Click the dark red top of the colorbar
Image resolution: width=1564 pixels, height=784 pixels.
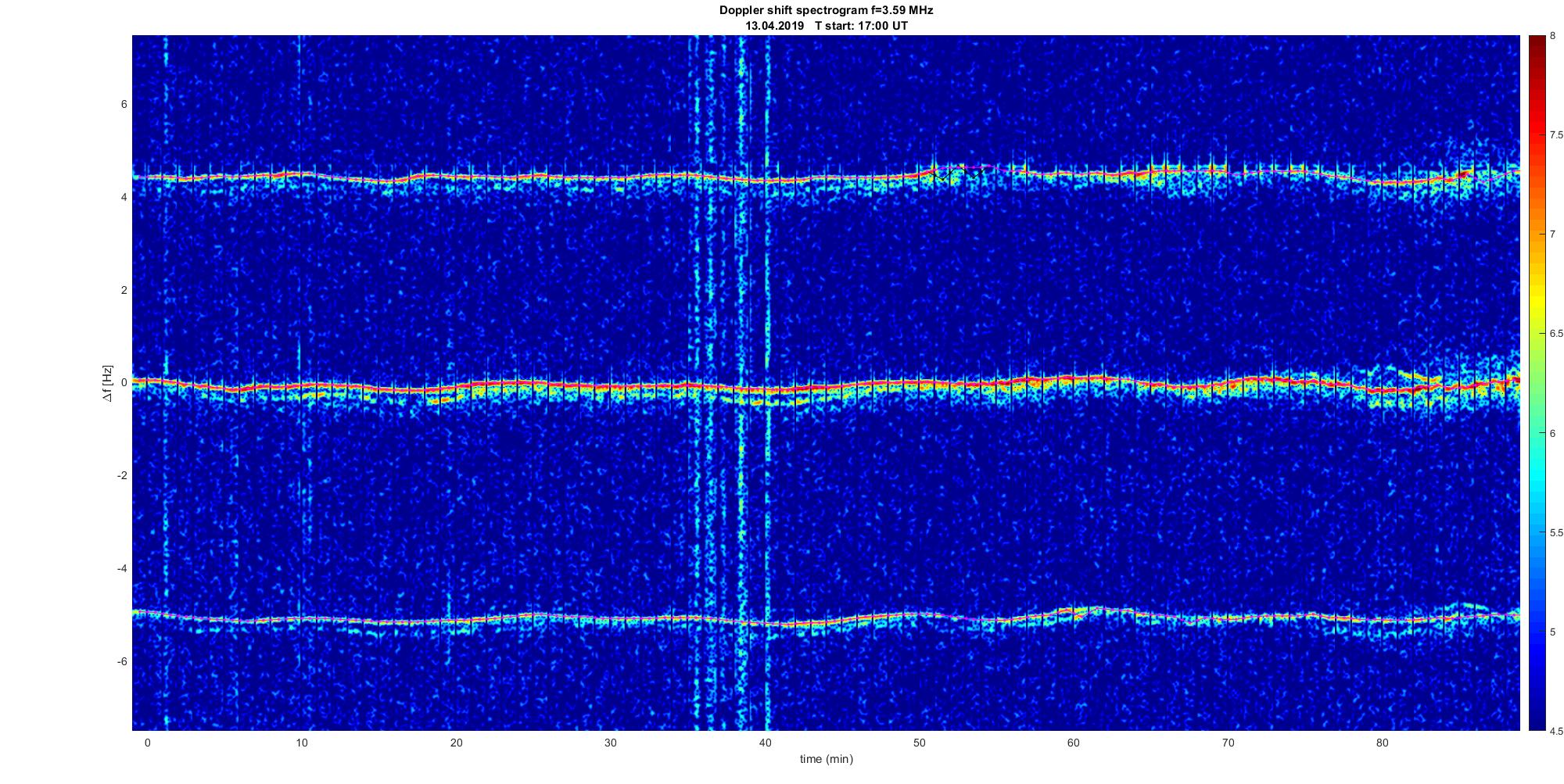point(1536,43)
